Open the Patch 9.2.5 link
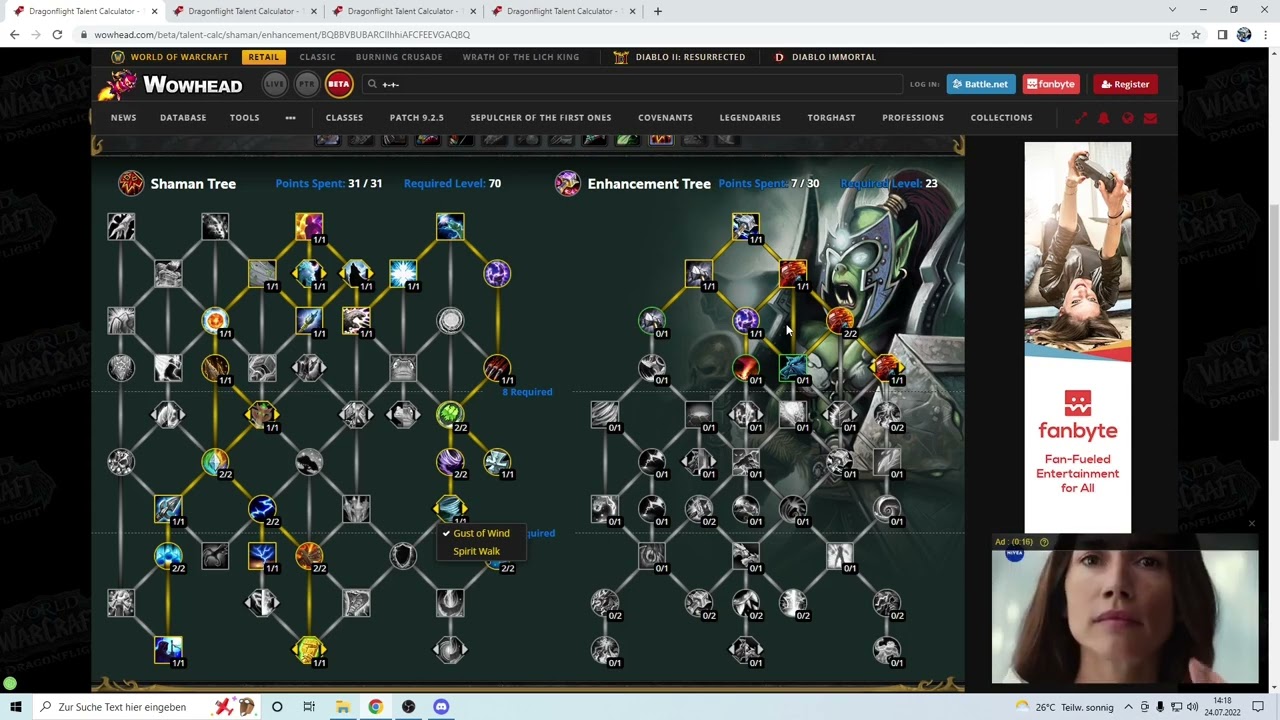This screenshot has height=720, width=1280. pos(416,118)
